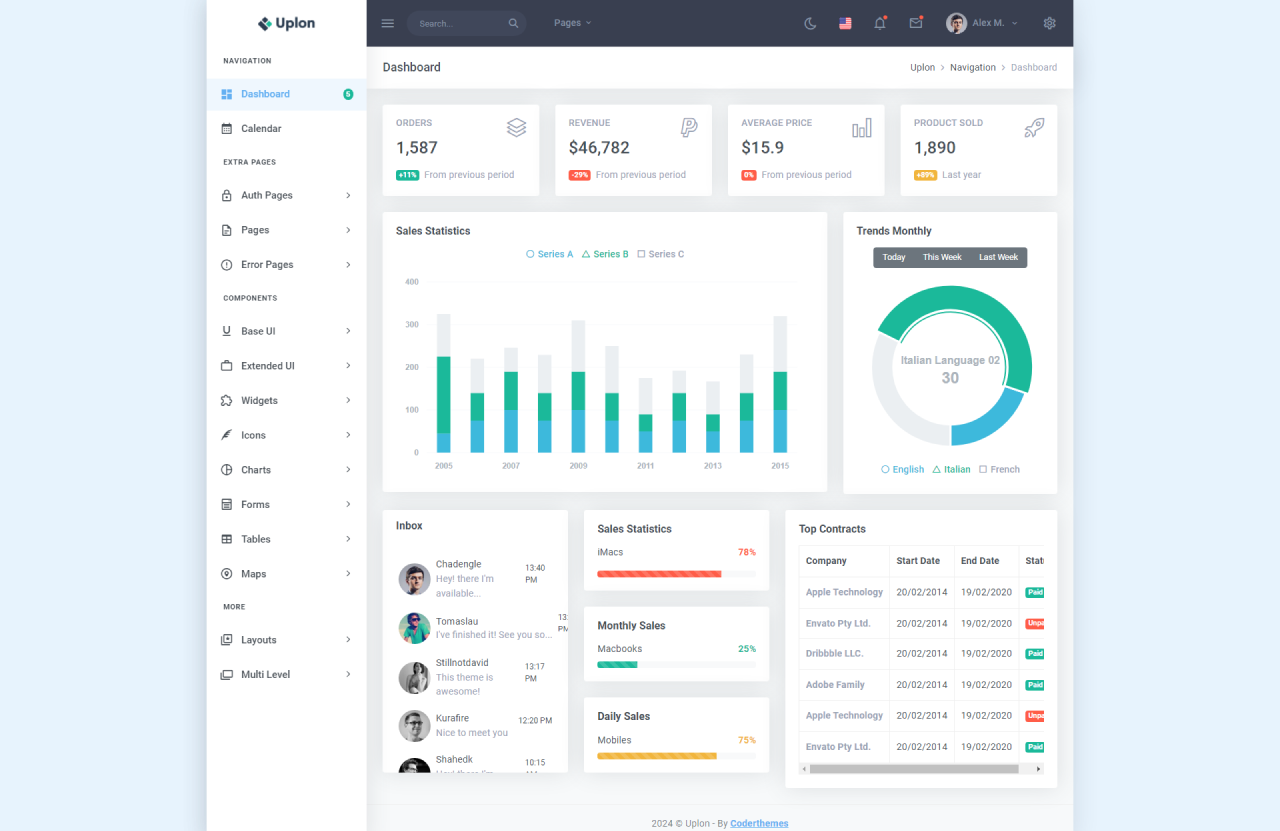1280x831 pixels.
Task: Open the Kurafire inbox message
Action: [x=475, y=726]
